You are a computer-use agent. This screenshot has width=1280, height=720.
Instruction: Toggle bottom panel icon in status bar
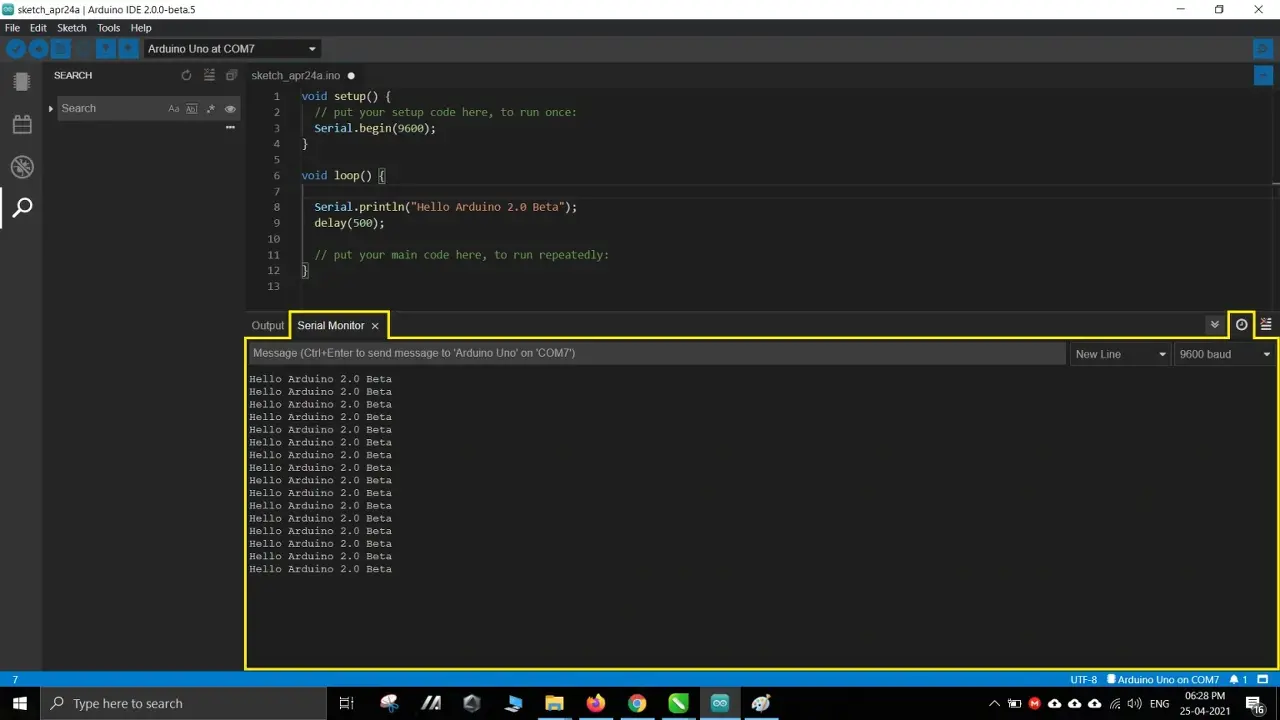pos(1264,680)
